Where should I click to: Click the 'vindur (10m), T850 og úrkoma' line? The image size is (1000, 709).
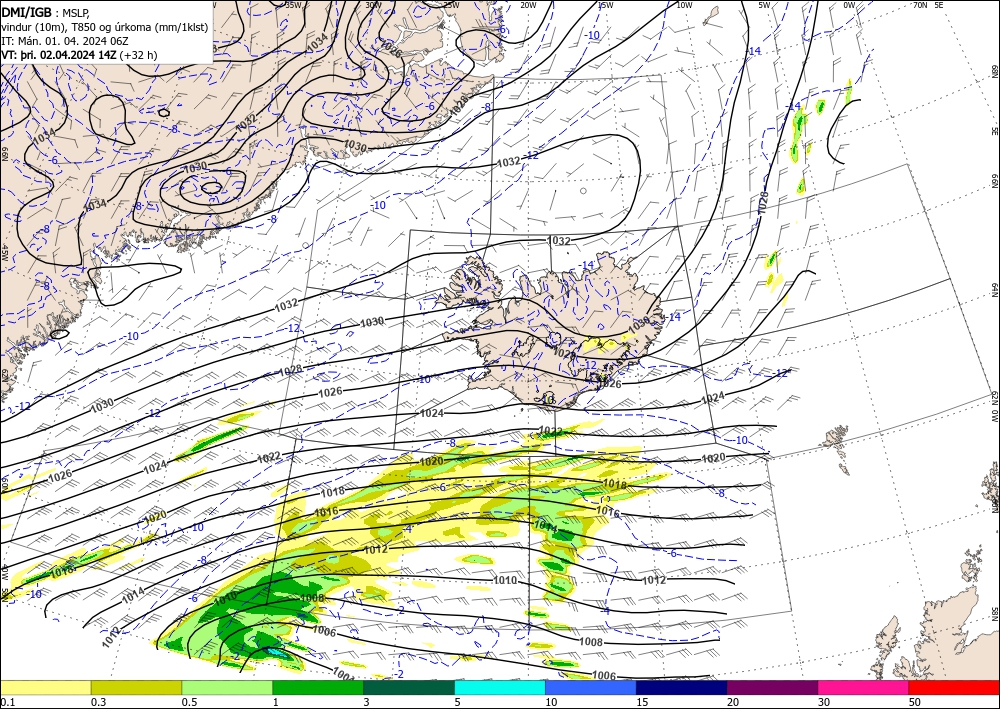105,26
